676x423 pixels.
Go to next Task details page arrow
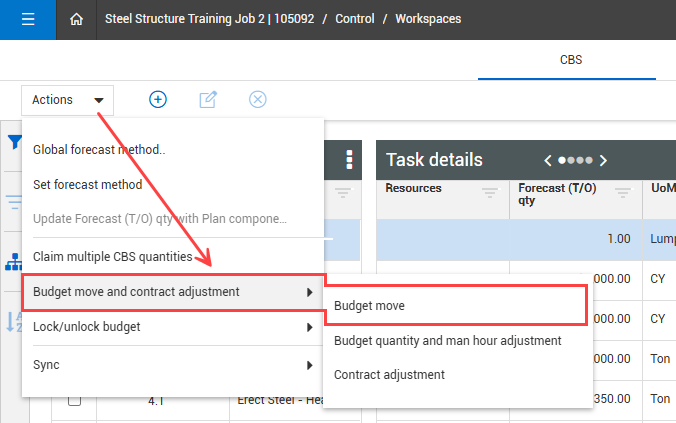point(603,160)
